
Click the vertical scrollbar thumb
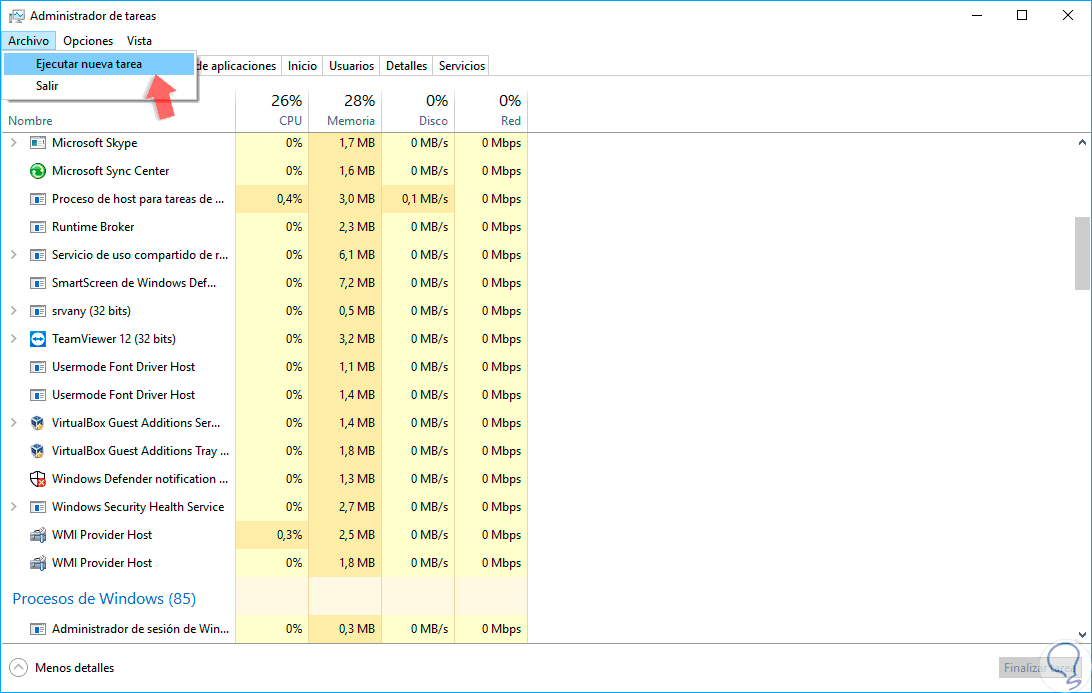coord(1082,253)
